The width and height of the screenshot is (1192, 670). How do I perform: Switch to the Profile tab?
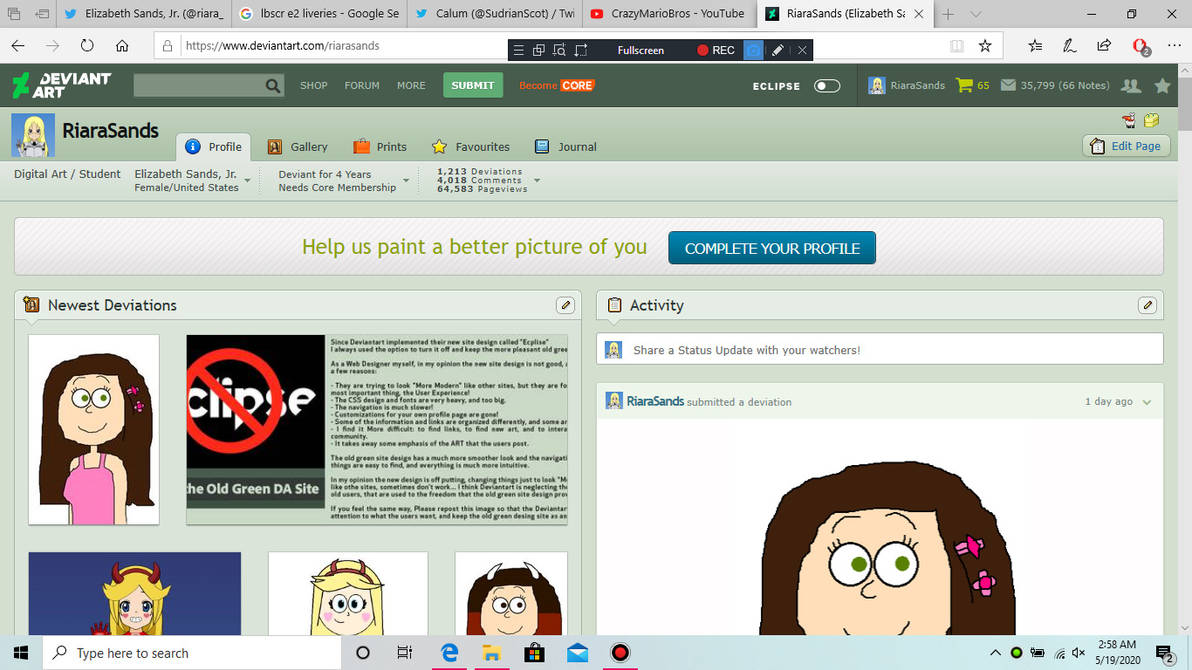coord(214,147)
